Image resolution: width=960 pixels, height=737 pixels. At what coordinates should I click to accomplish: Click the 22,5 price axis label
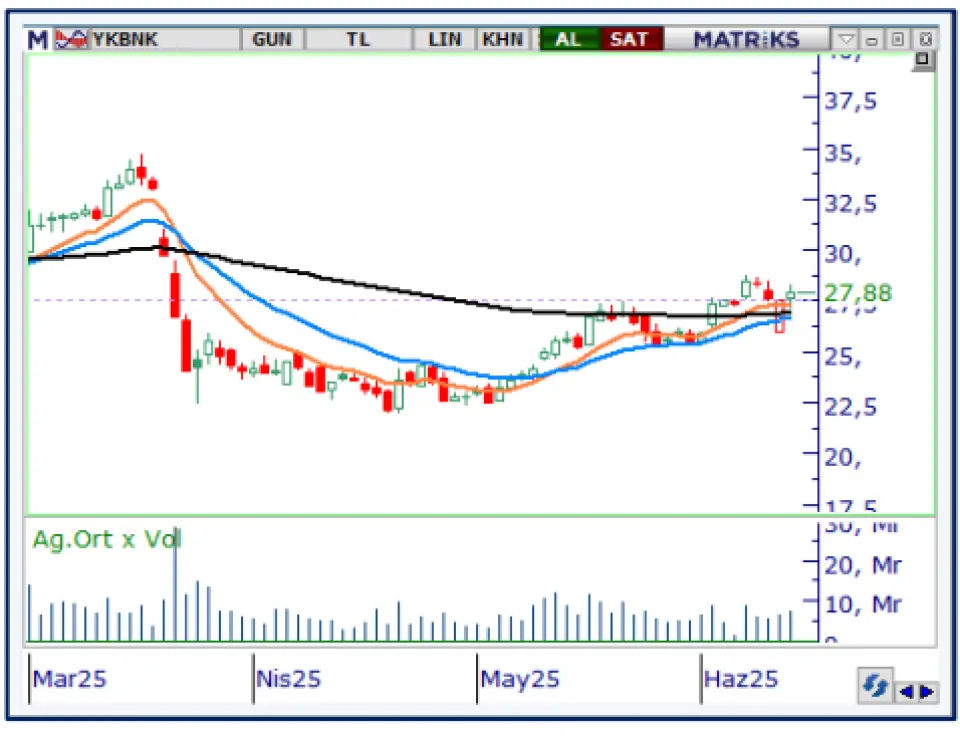(850, 407)
